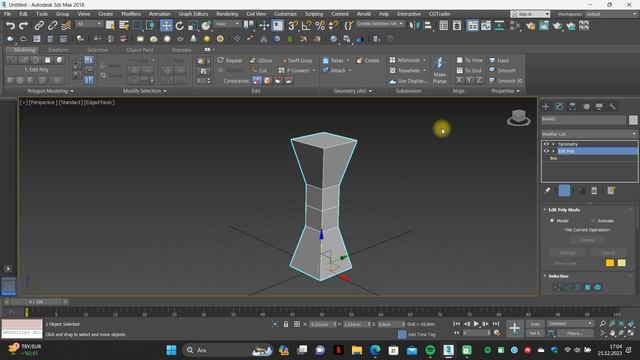Click the light yellow cage color swatch

click(622, 263)
